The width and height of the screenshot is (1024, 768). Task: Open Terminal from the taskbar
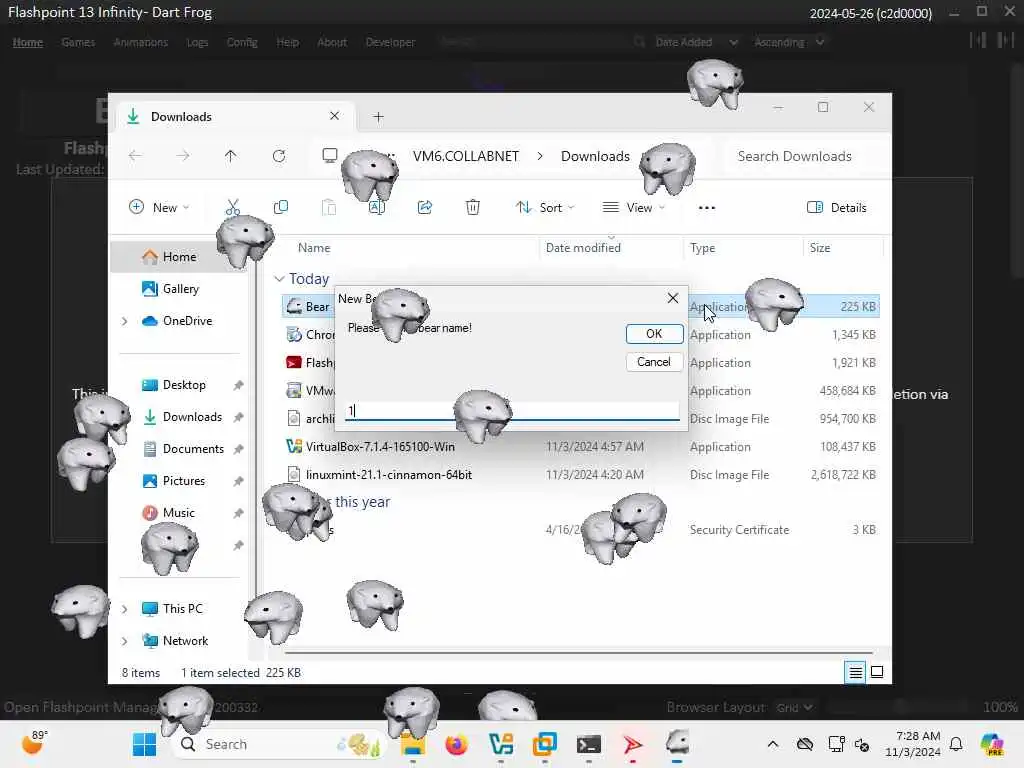[588, 744]
